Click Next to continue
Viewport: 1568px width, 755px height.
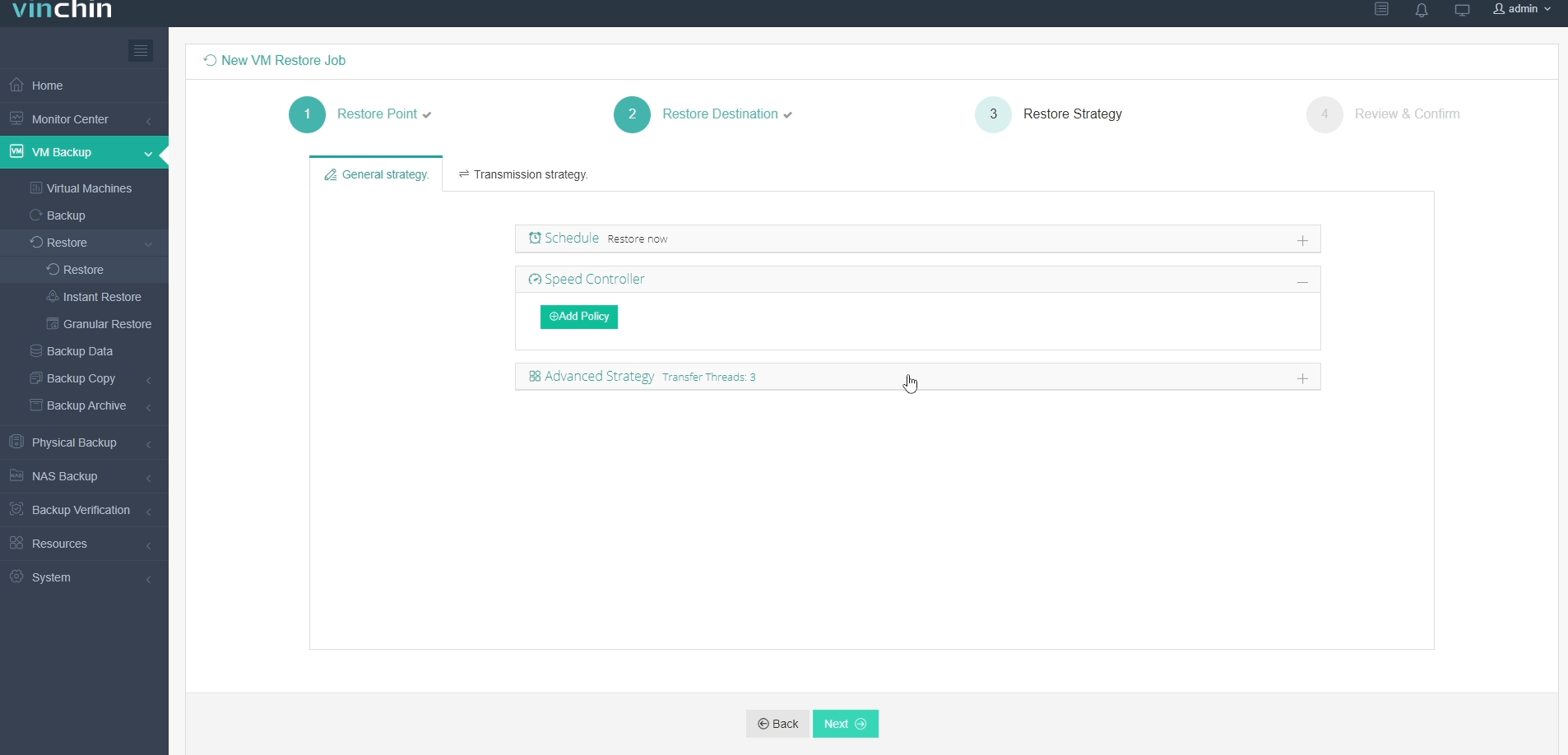point(846,724)
